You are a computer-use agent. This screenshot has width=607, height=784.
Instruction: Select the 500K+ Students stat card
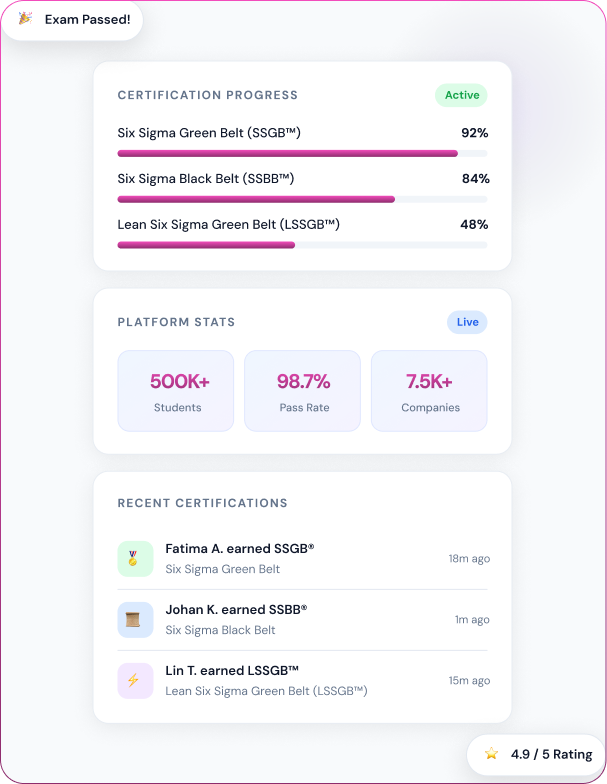[x=176, y=390]
